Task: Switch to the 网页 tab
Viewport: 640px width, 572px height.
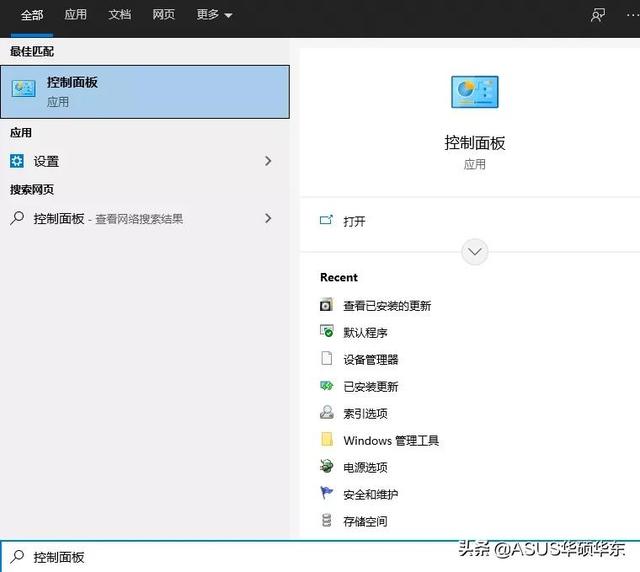Action: coord(164,15)
